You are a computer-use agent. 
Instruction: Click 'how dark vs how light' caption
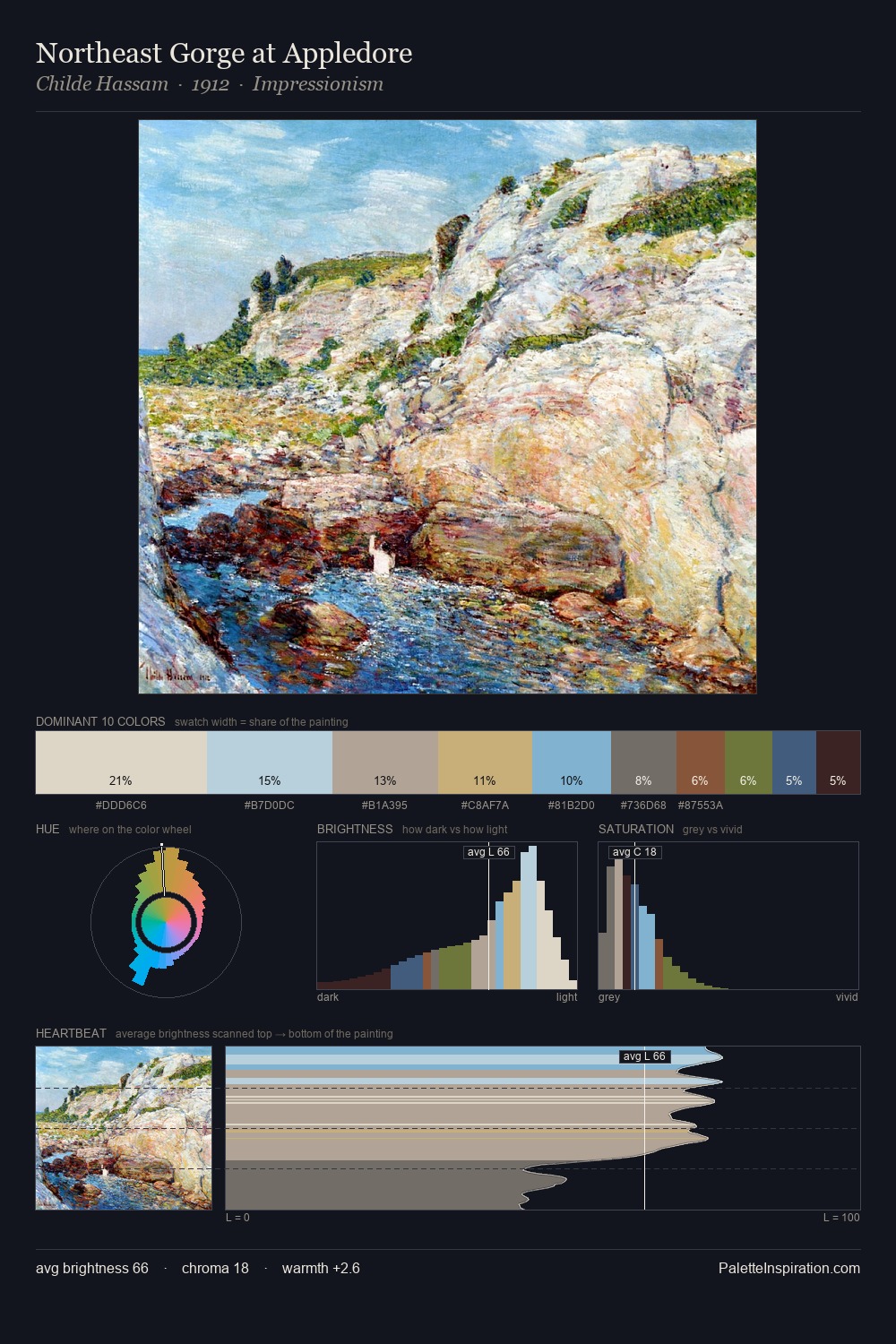[x=455, y=830]
